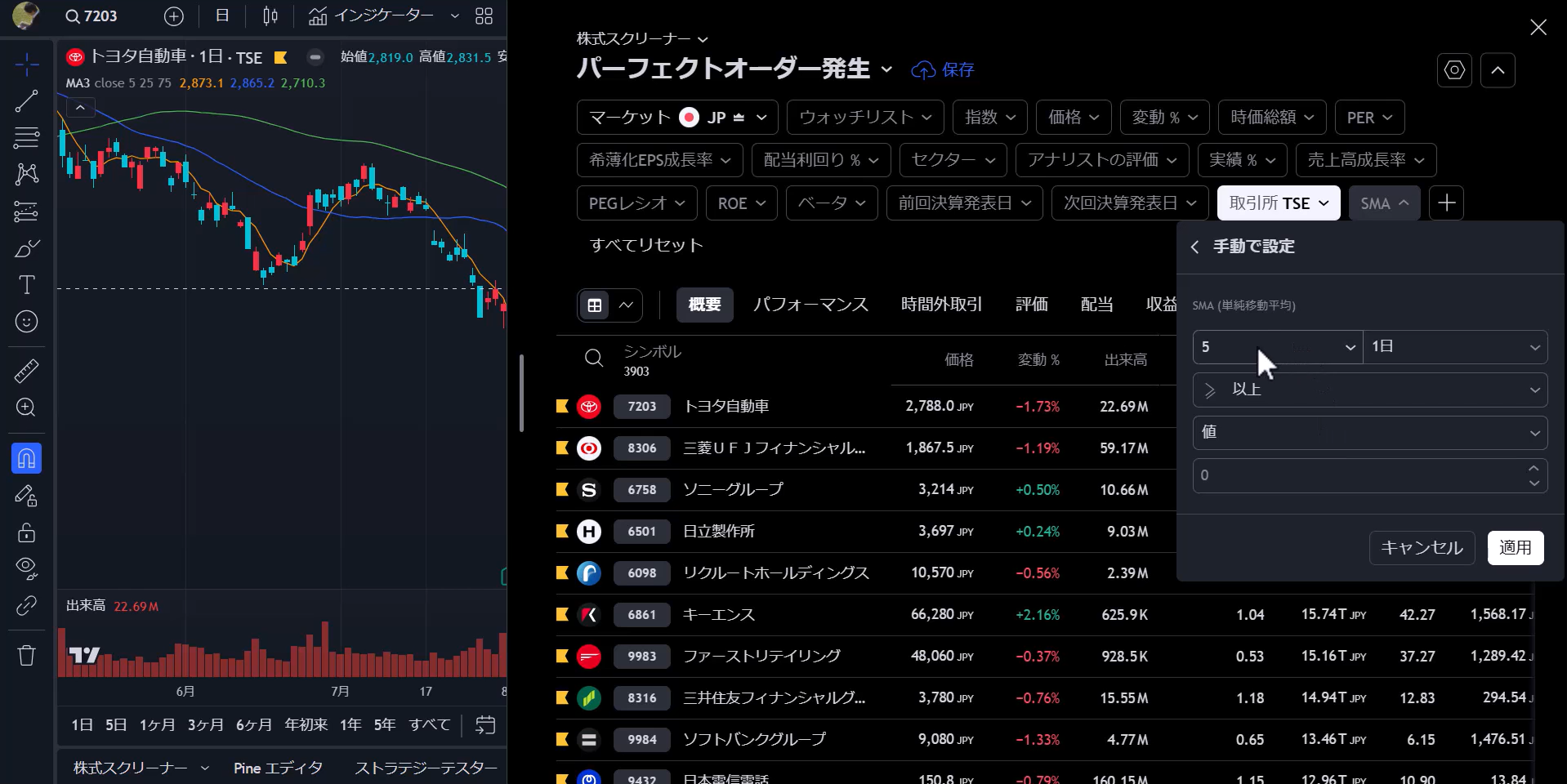1567x784 pixels.
Task: Open the indicator templates grid icon
Action: (484, 16)
